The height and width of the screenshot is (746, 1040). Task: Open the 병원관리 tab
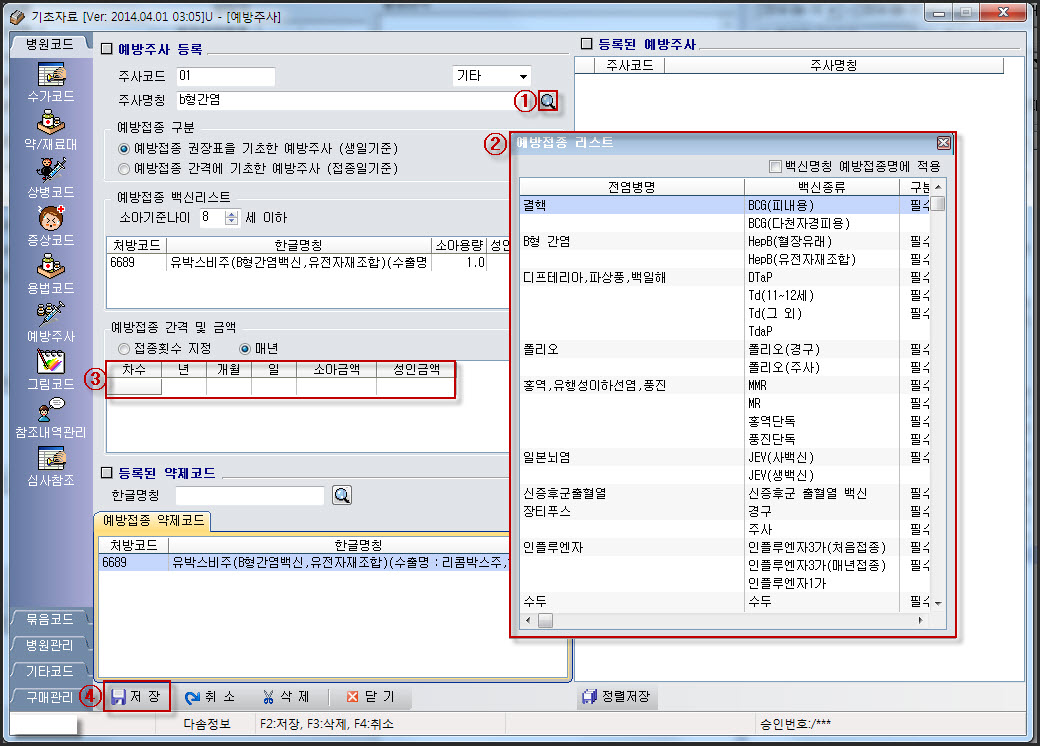click(x=50, y=646)
